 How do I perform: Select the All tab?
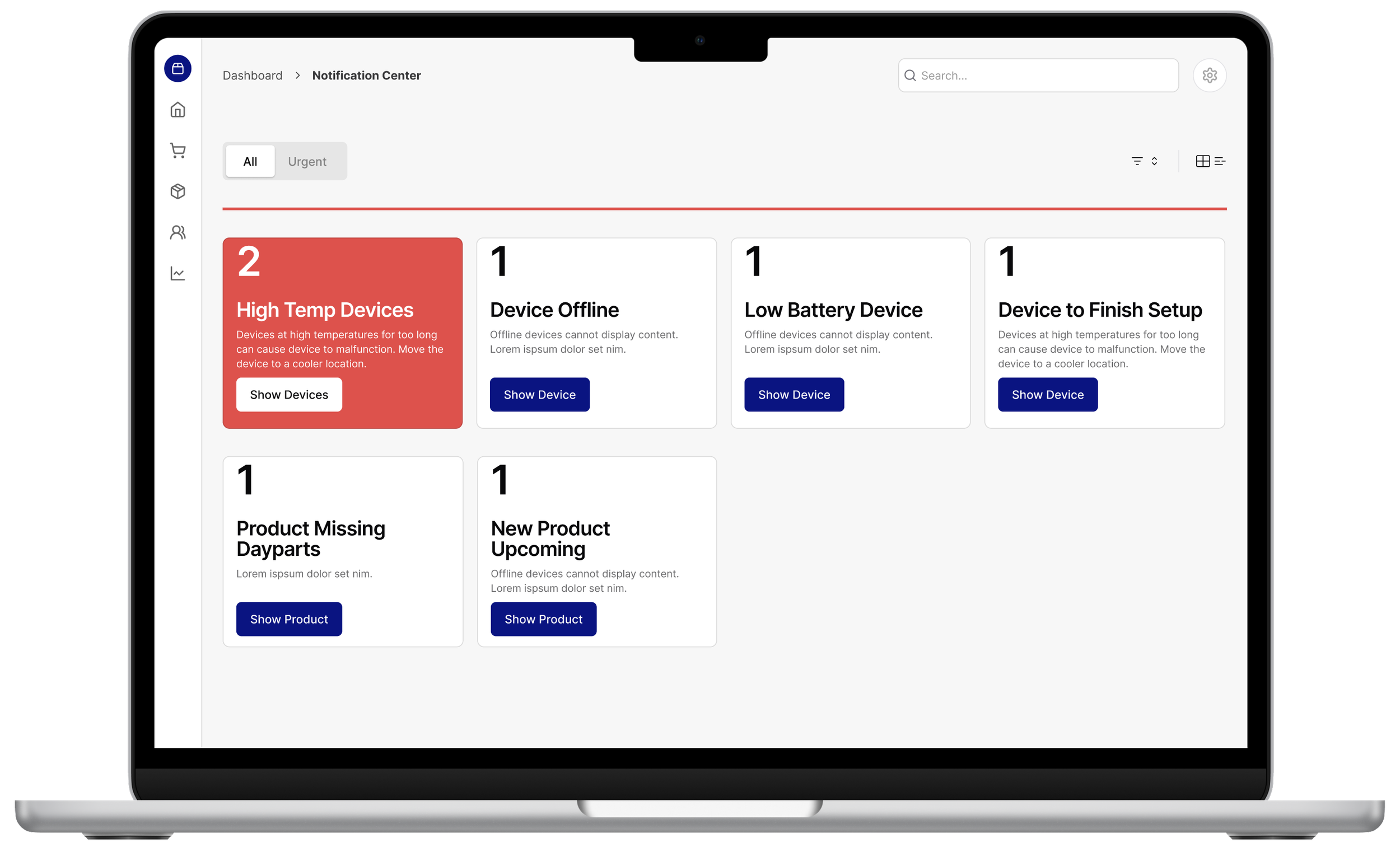(x=250, y=161)
